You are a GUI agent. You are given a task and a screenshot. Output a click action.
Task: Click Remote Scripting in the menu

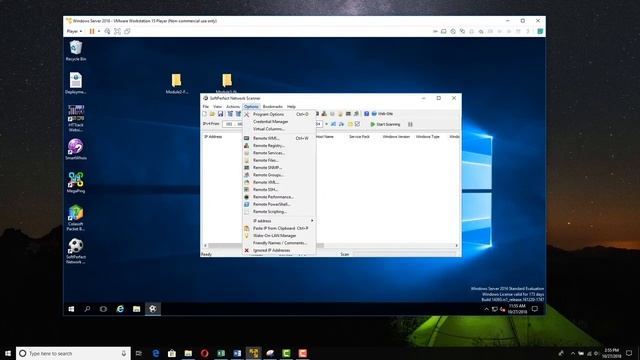point(279,212)
